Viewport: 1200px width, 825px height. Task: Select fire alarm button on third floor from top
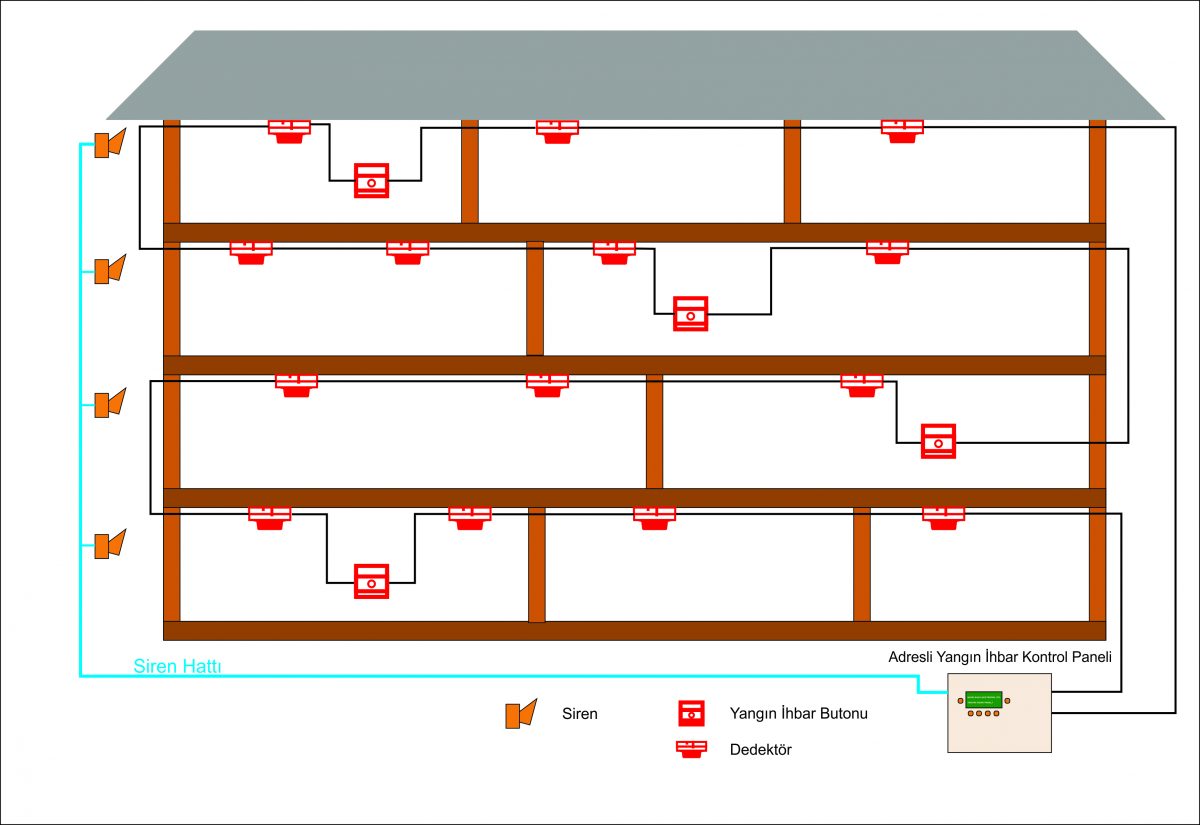pyautogui.click(x=938, y=441)
